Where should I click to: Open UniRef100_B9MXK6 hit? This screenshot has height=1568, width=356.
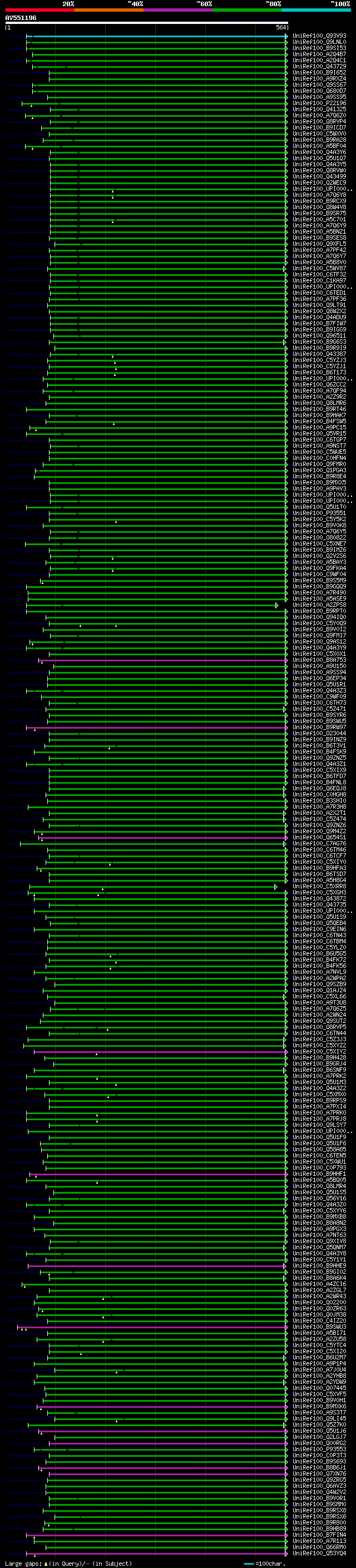[x=319, y=1406]
